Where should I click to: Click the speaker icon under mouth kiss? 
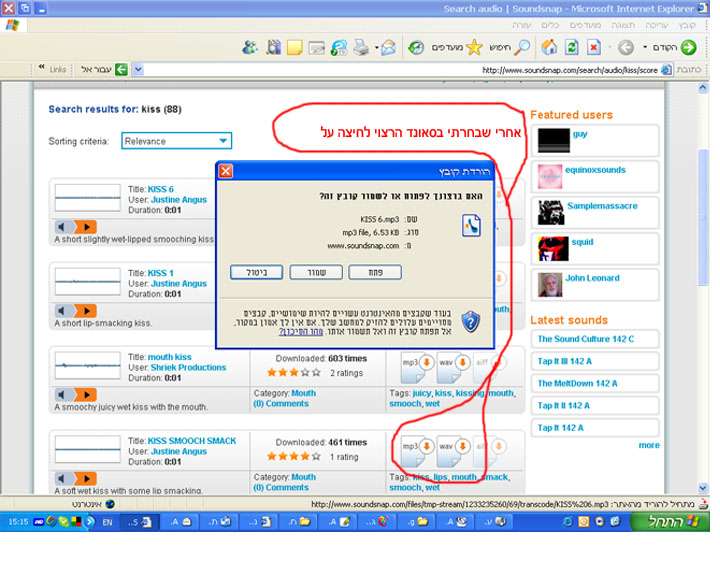(x=64, y=395)
